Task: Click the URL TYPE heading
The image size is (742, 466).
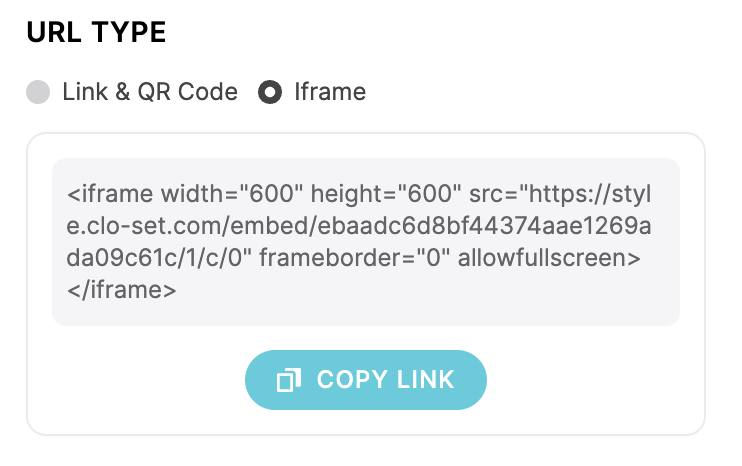Action: coord(96,32)
